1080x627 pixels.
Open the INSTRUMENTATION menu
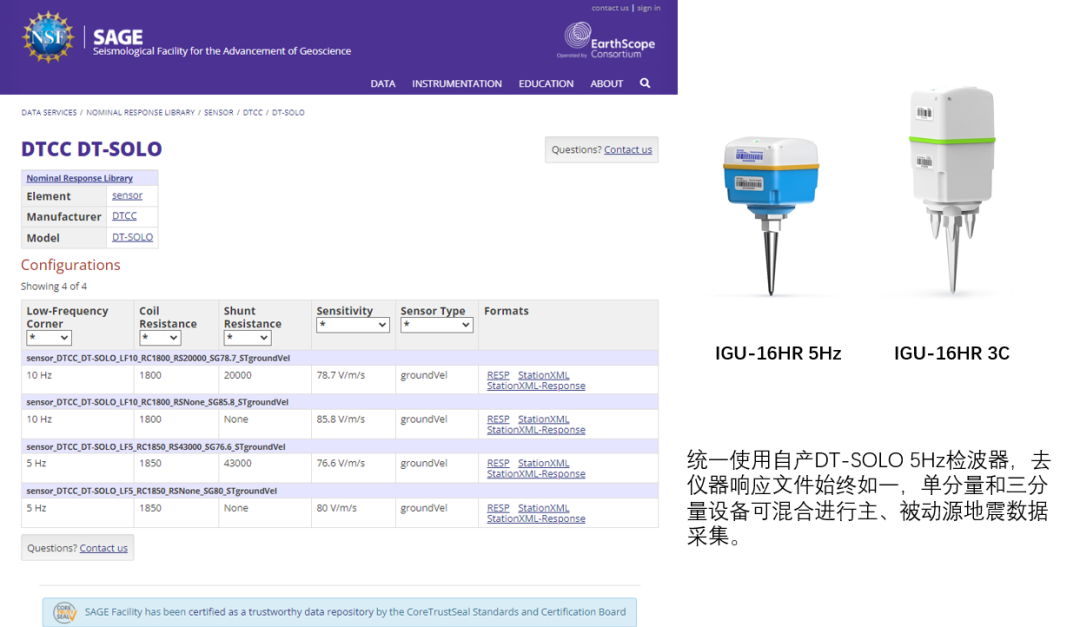[457, 83]
